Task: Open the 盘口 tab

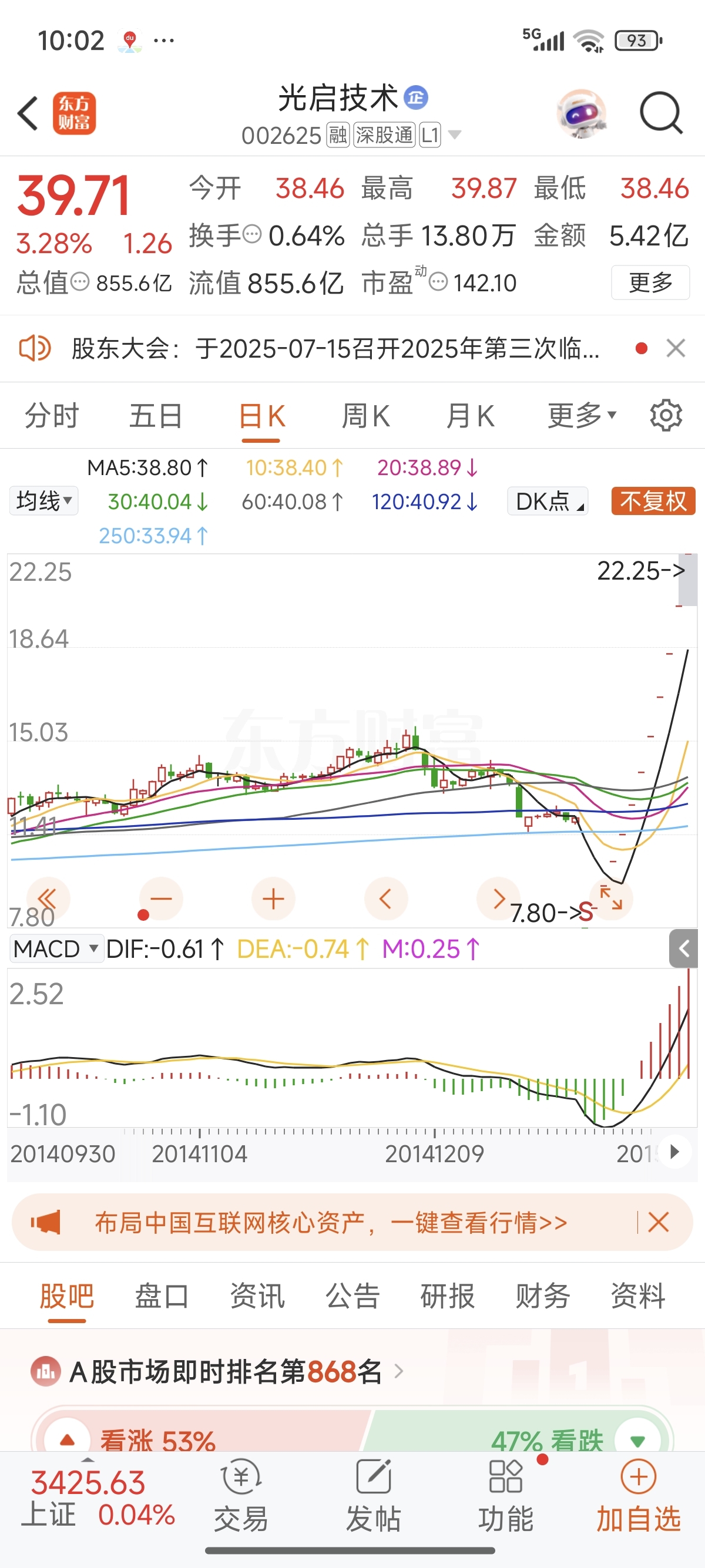Action: click(x=162, y=1296)
